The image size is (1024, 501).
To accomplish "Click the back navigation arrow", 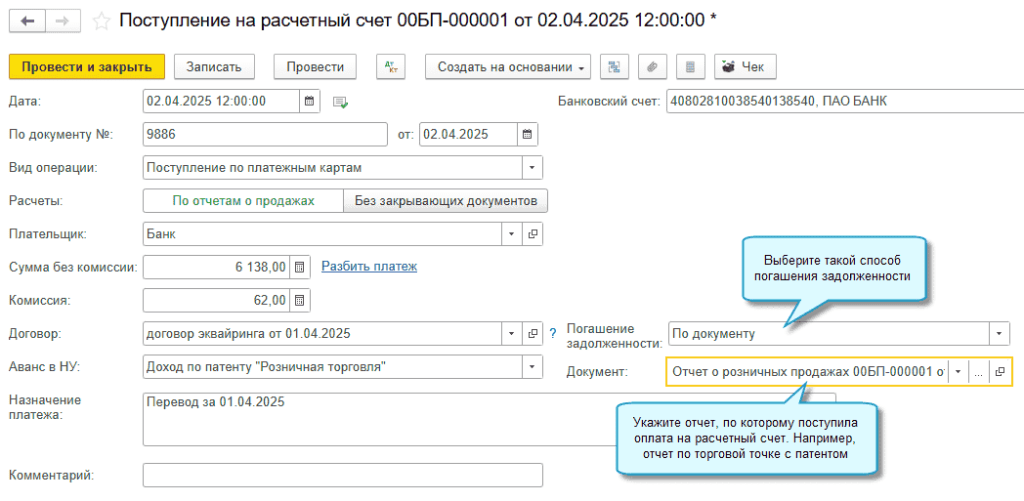I will pos(27,20).
